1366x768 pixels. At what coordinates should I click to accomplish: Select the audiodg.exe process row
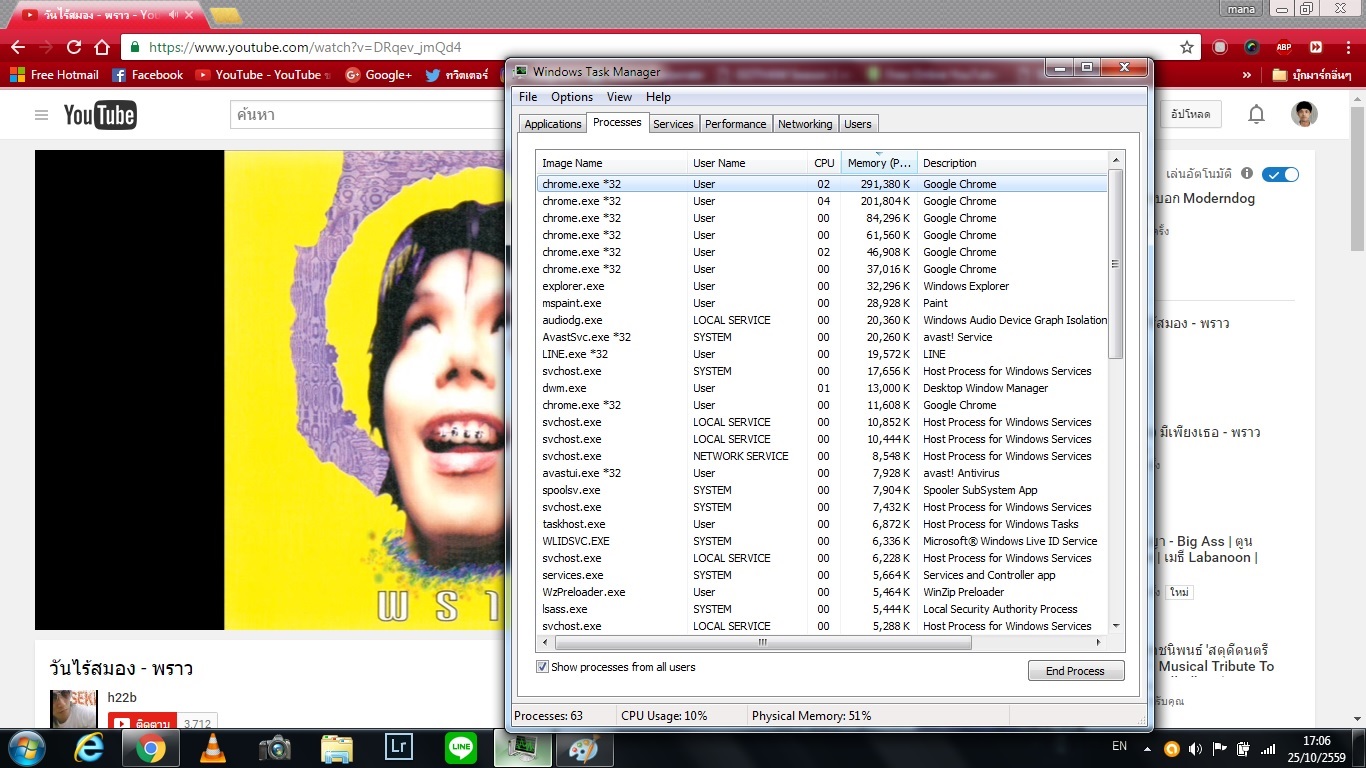point(822,320)
